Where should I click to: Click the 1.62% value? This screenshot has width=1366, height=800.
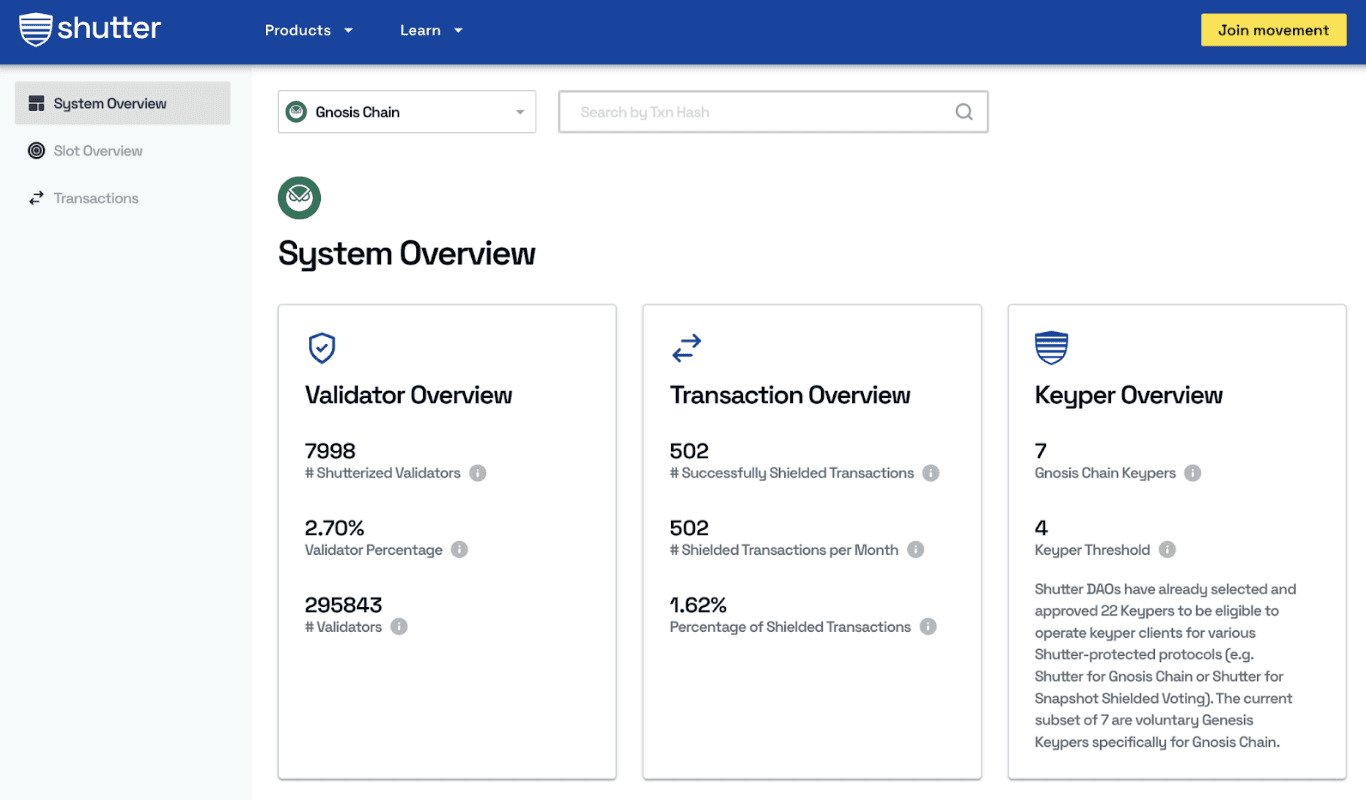click(698, 605)
